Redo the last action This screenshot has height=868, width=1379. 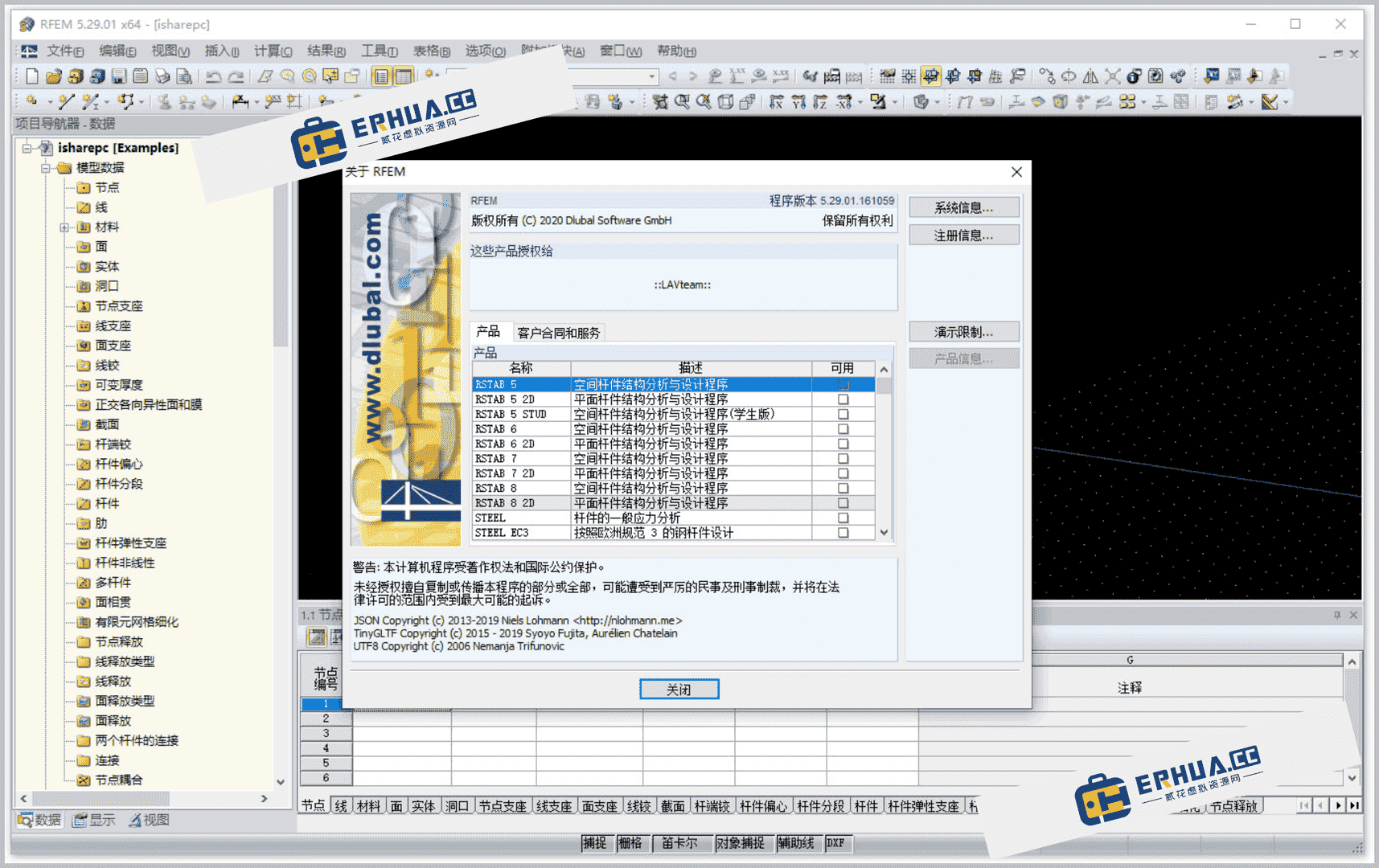tap(236, 76)
